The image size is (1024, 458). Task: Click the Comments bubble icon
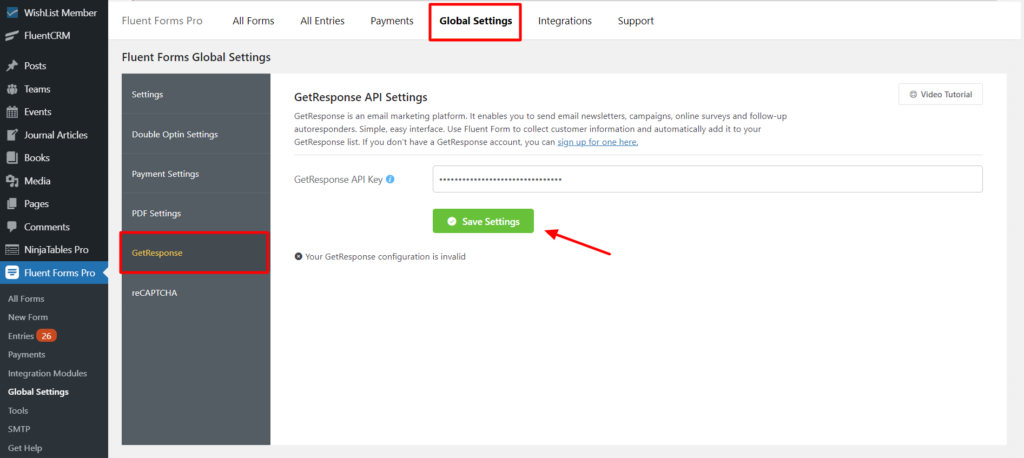12,227
